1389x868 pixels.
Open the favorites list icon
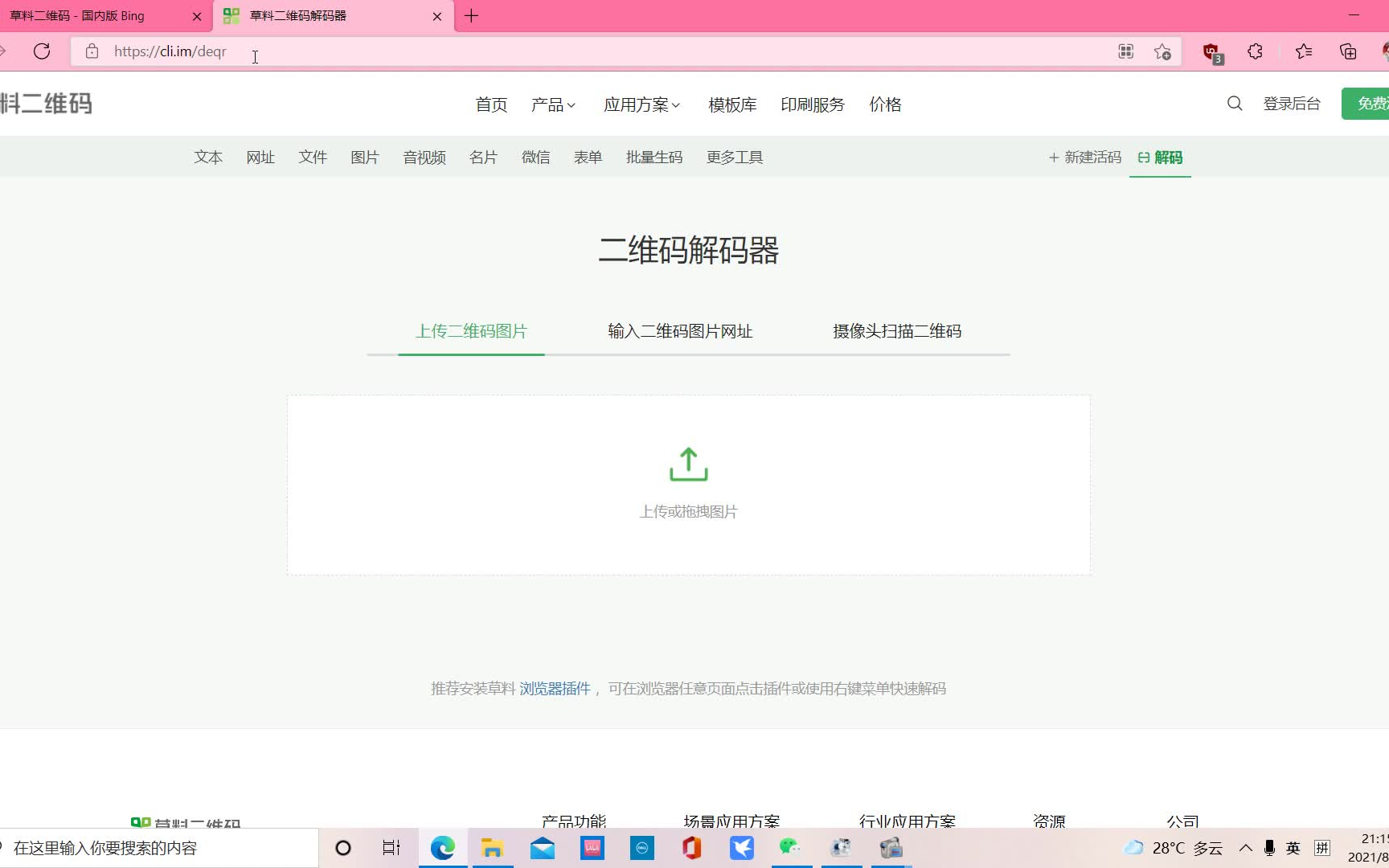pyautogui.click(x=1304, y=51)
